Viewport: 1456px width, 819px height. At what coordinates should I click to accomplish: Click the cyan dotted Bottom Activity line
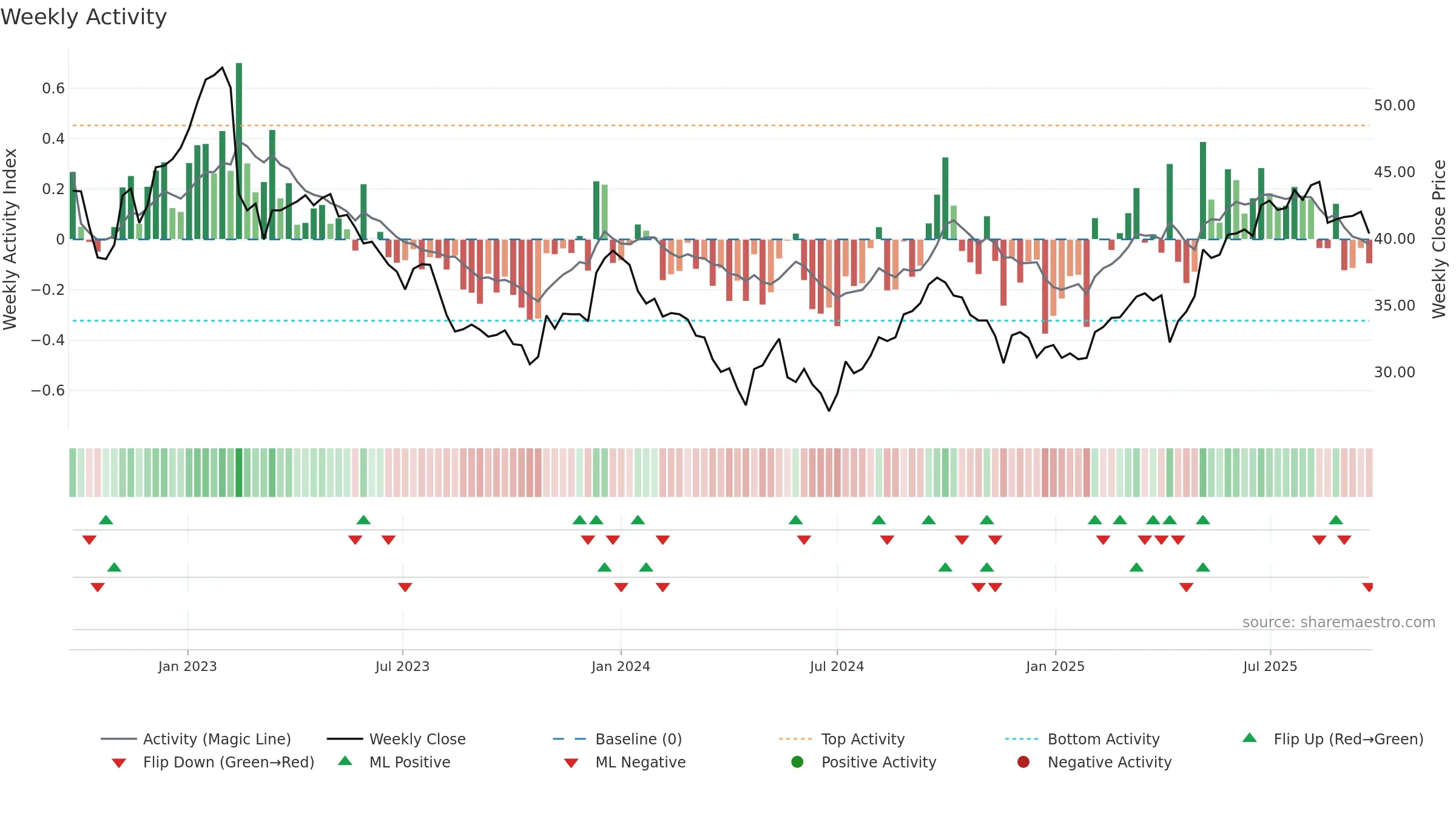click(721, 320)
